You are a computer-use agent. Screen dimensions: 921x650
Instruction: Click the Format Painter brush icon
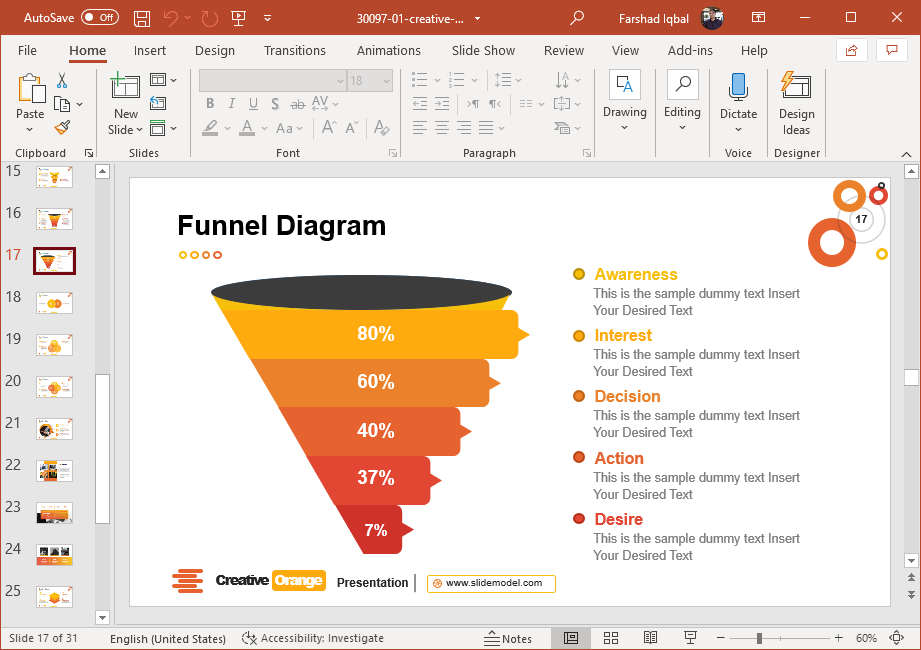pos(62,128)
